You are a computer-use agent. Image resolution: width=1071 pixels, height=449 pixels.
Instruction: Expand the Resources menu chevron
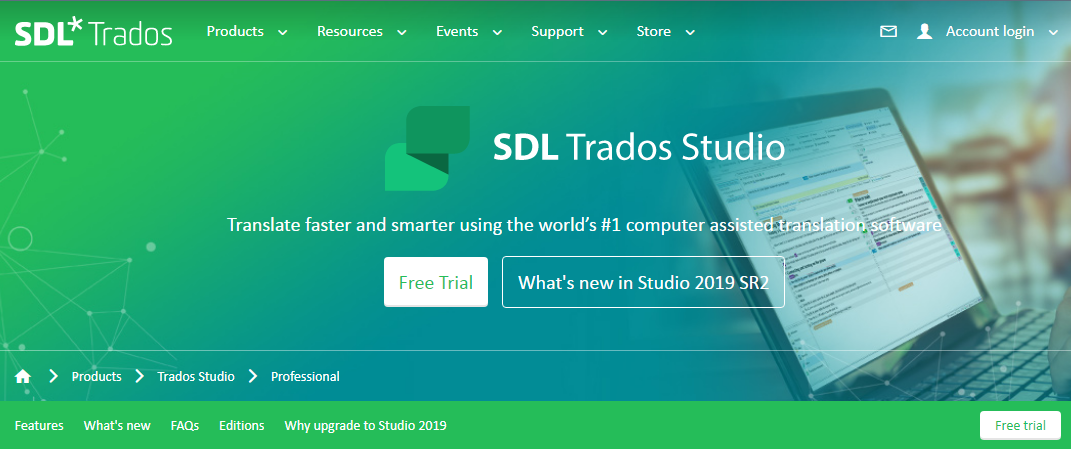(402, 32)
